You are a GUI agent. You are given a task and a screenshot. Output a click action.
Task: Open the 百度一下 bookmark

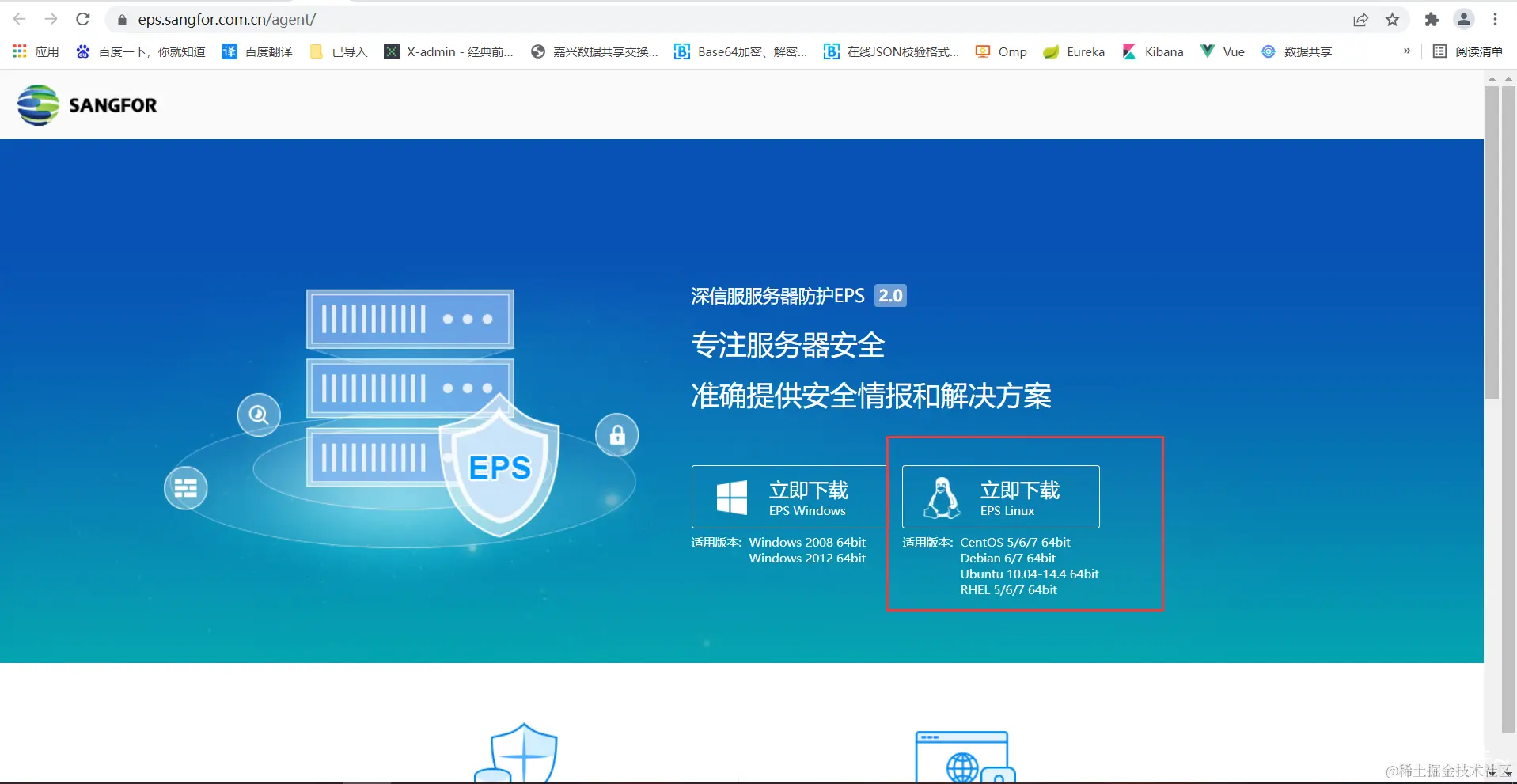click(141, 51)
